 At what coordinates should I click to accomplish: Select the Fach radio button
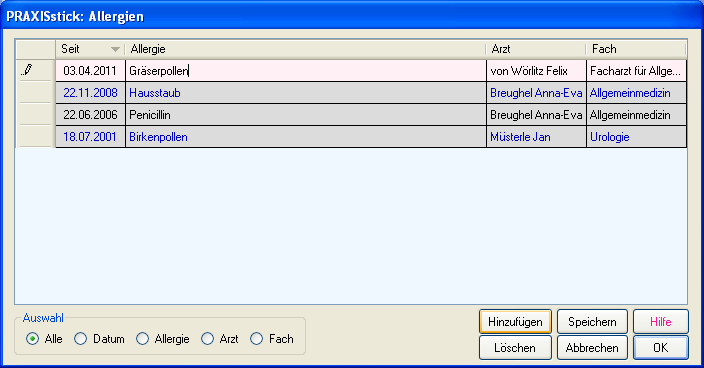[x=256, y=339]
